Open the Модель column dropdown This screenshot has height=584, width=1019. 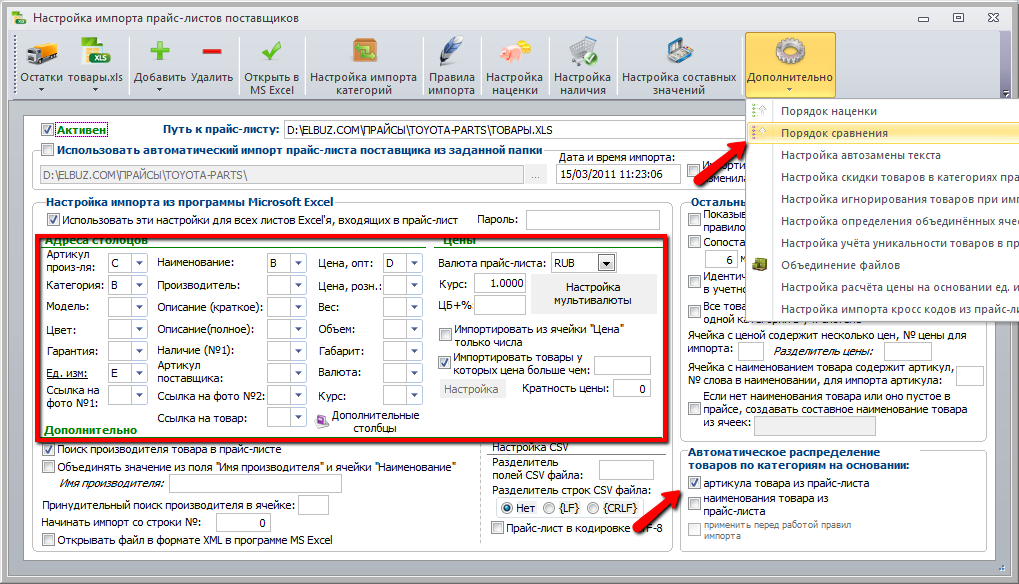coord(139,306)
